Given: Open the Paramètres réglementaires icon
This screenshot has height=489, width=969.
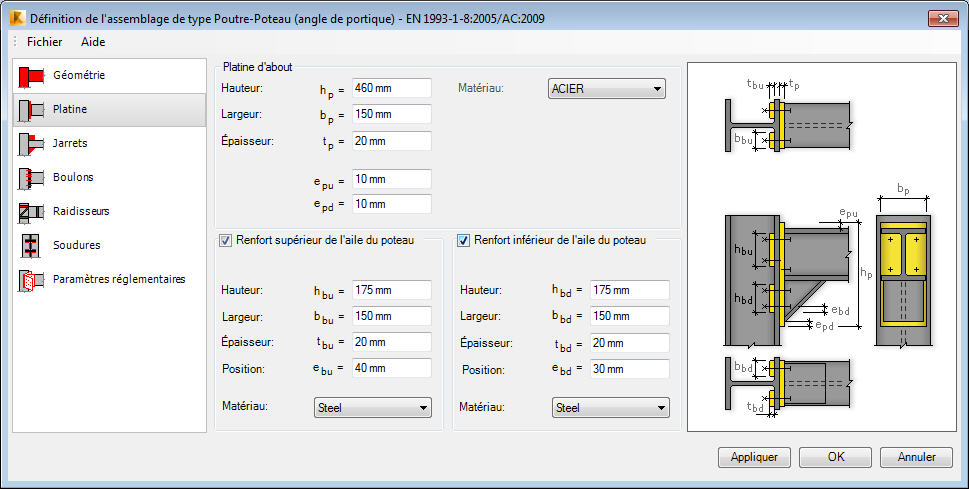Looking at the screenshot, I should pyautogui.click(x=31, y=280).
